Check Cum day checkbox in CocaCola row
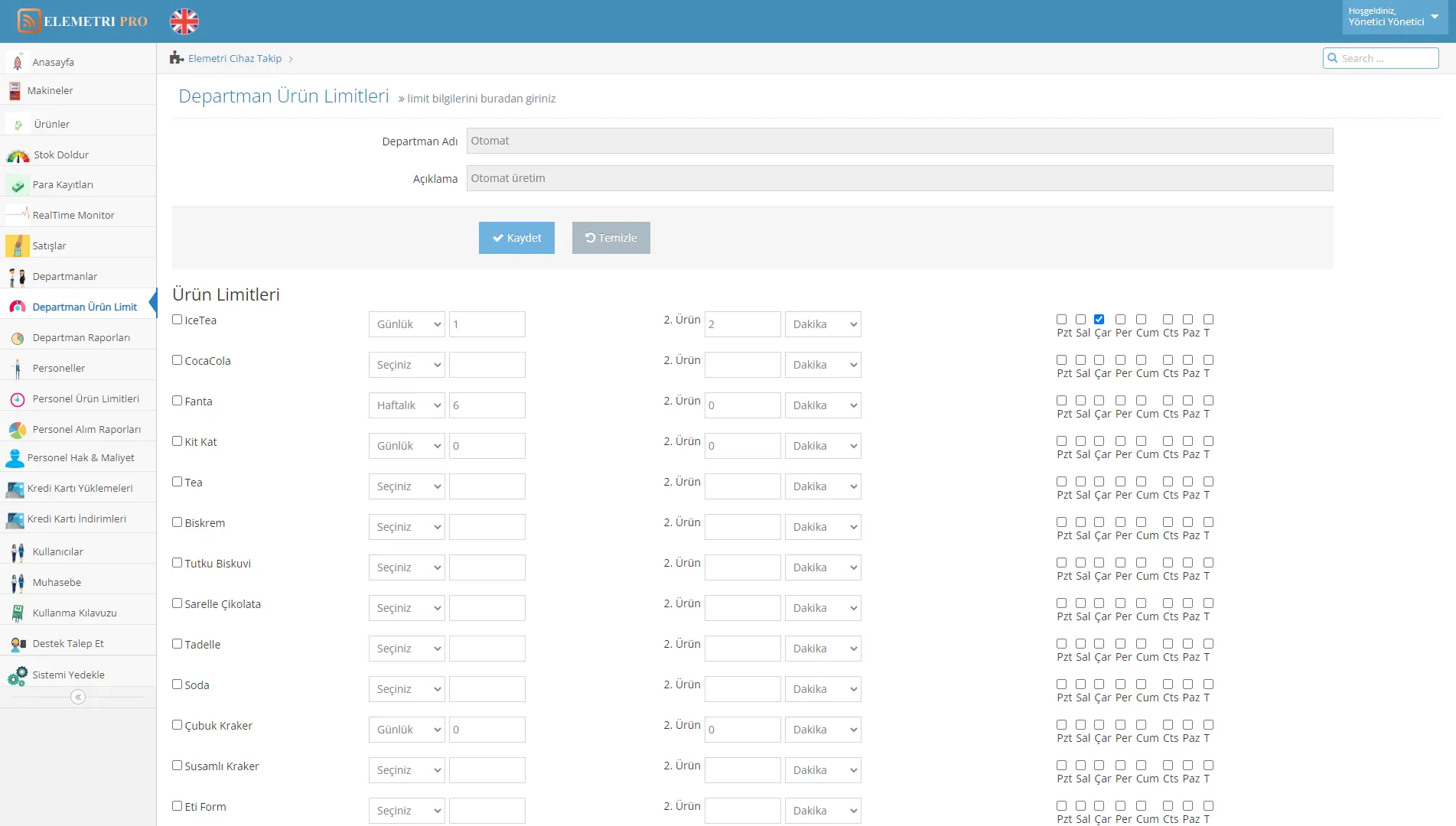 coord(1142,360)
